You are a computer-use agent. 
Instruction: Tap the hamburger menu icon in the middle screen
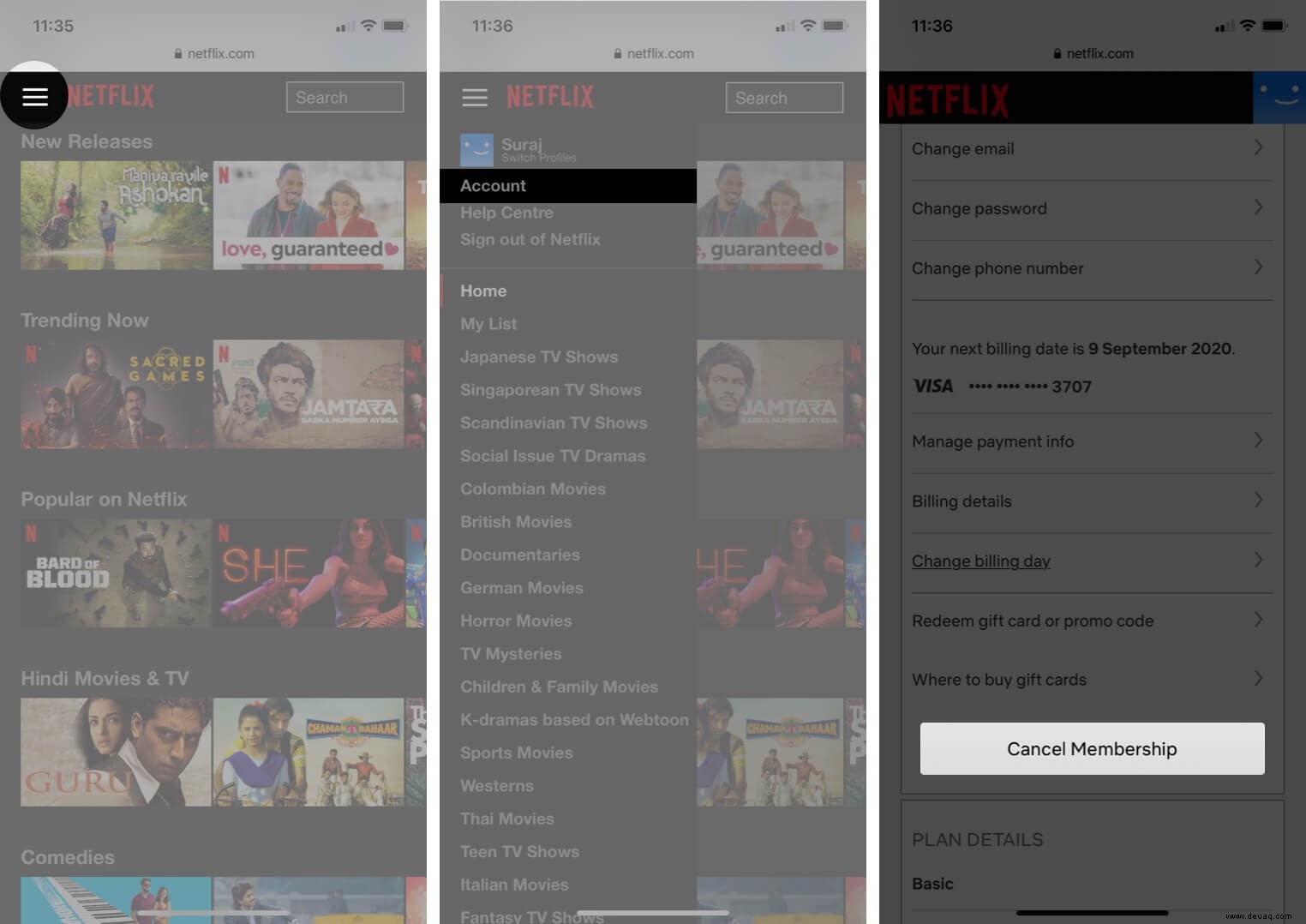[474, 97]
